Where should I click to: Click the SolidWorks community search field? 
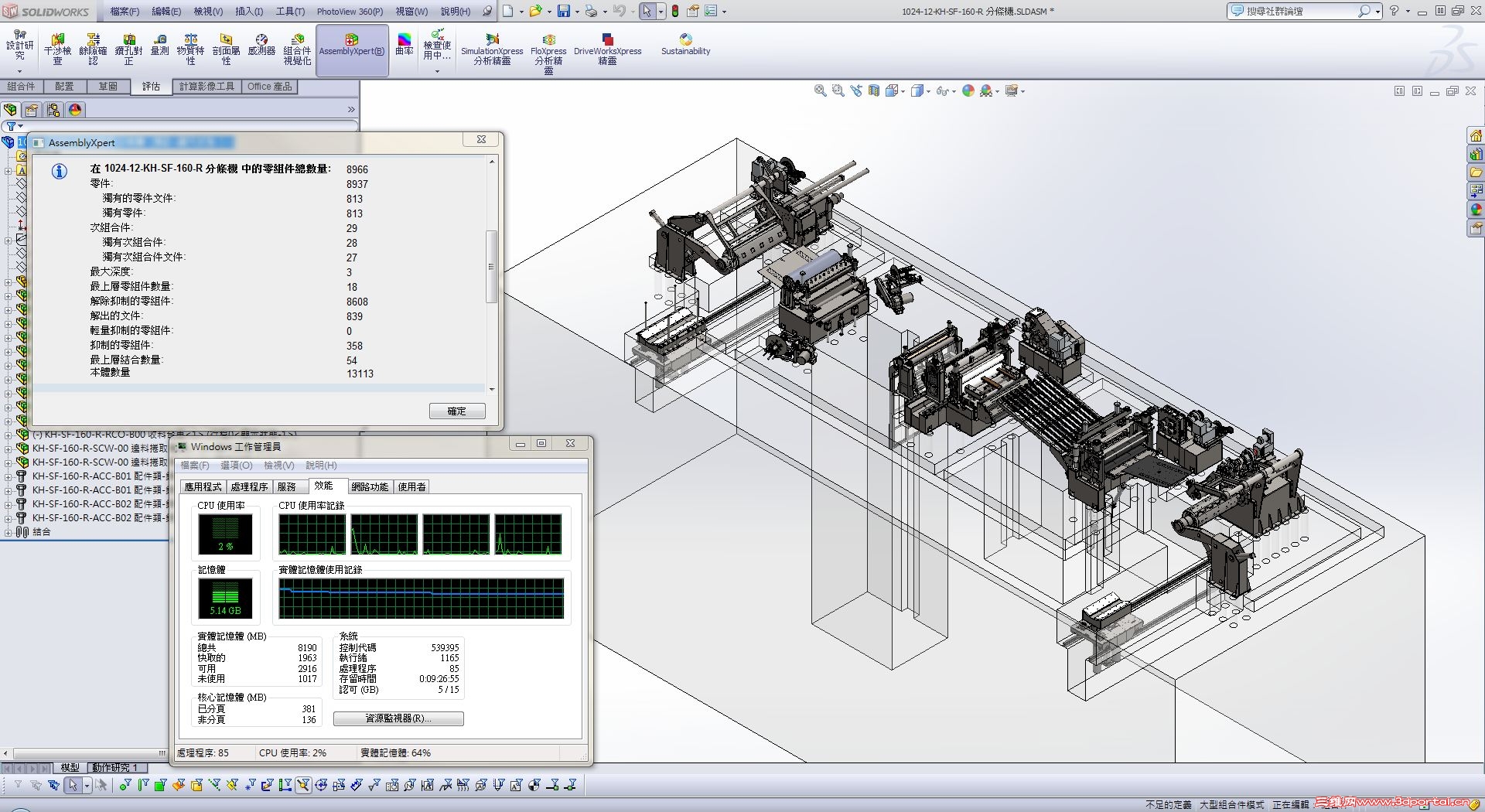coord(1299,11)
